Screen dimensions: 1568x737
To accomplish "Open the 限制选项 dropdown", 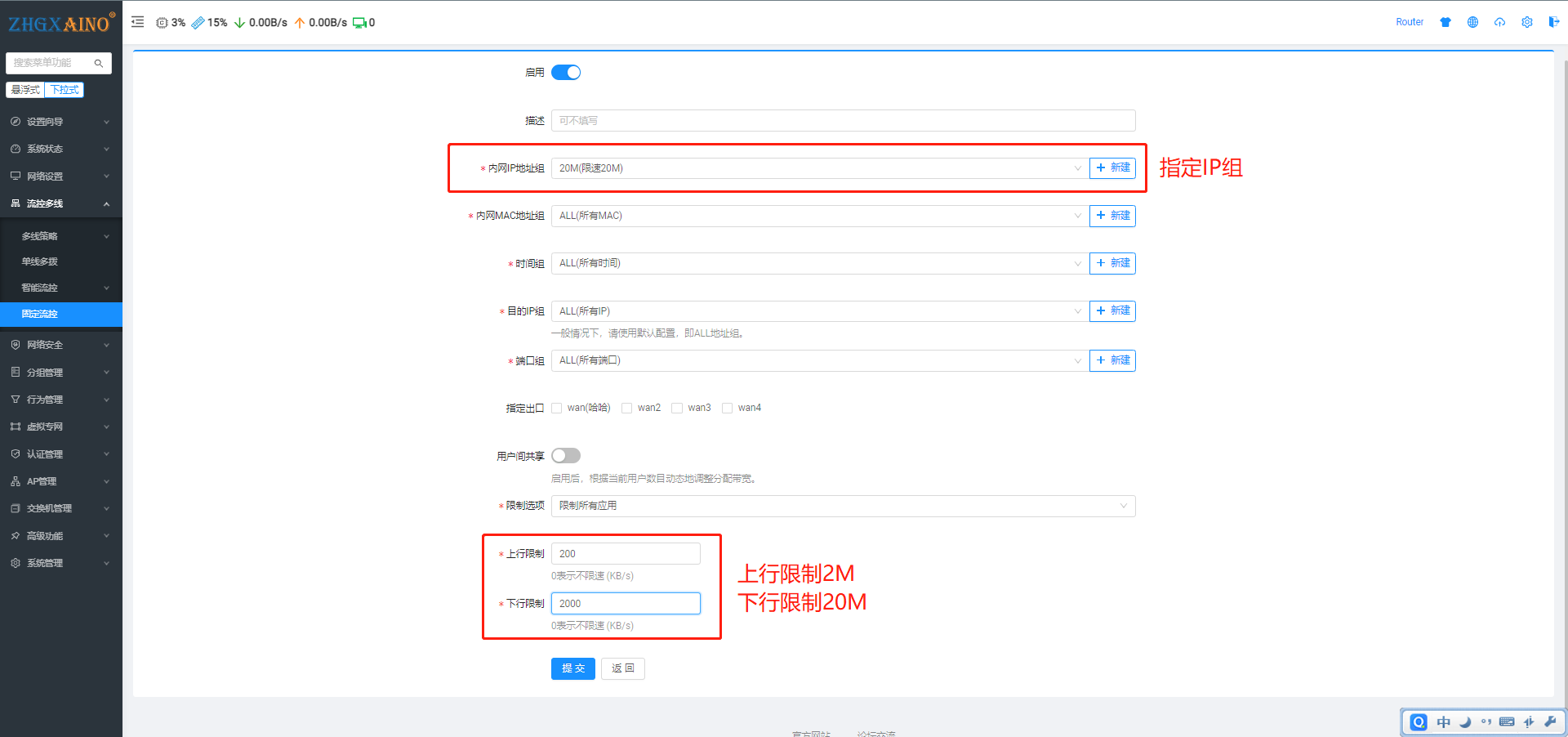I will [842, 506].
